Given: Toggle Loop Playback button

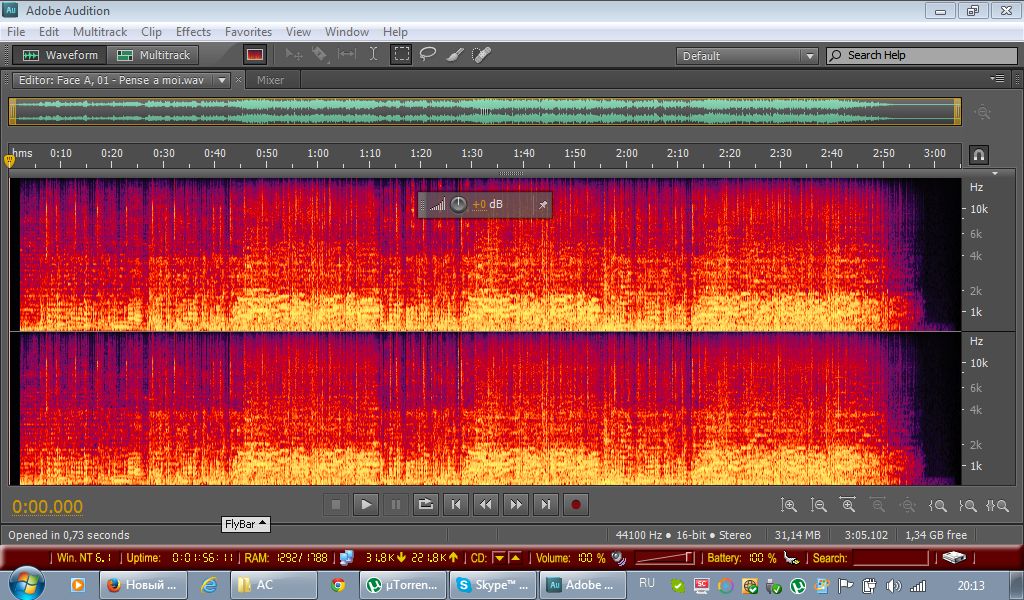Looking at the screenshot, I should point(425,505).
